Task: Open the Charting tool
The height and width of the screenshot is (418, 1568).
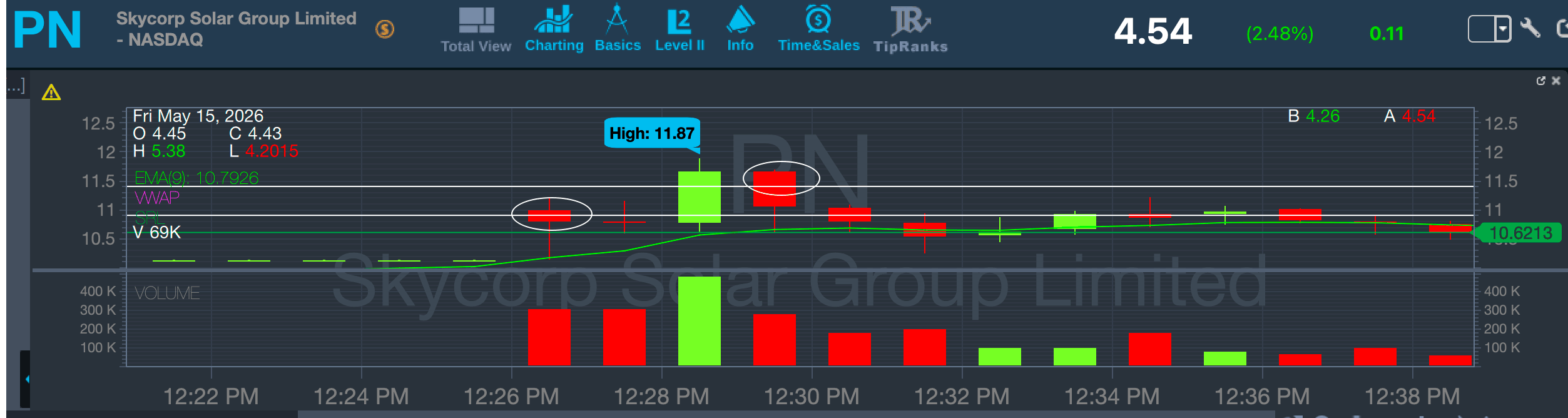Action: 554,29
